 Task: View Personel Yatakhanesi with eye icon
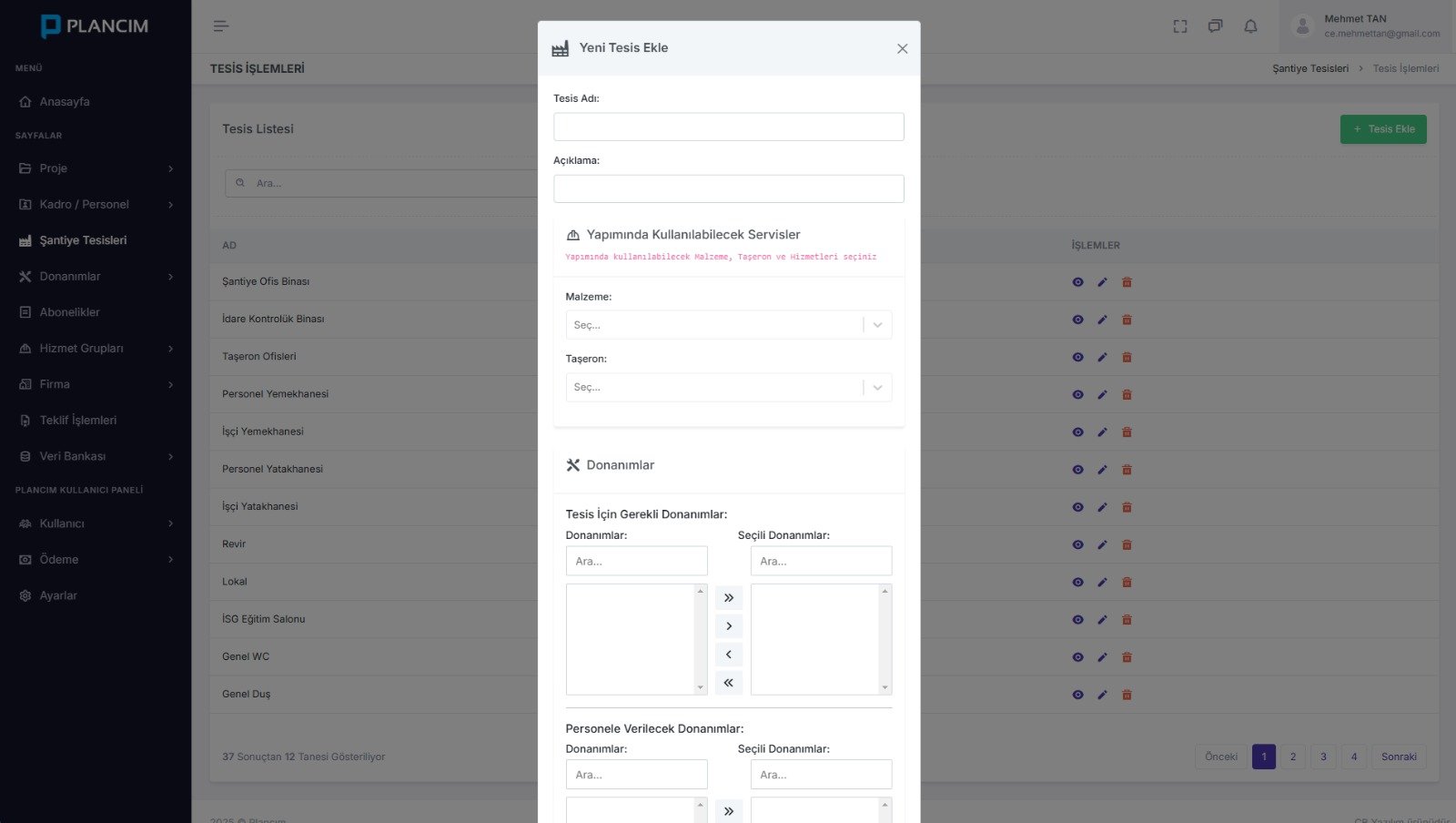[1077, 470]
